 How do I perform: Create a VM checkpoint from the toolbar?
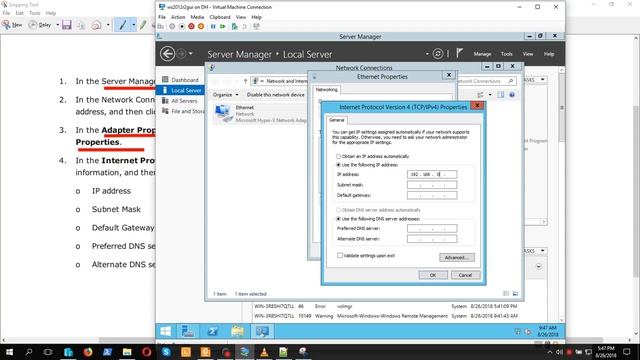235,27
